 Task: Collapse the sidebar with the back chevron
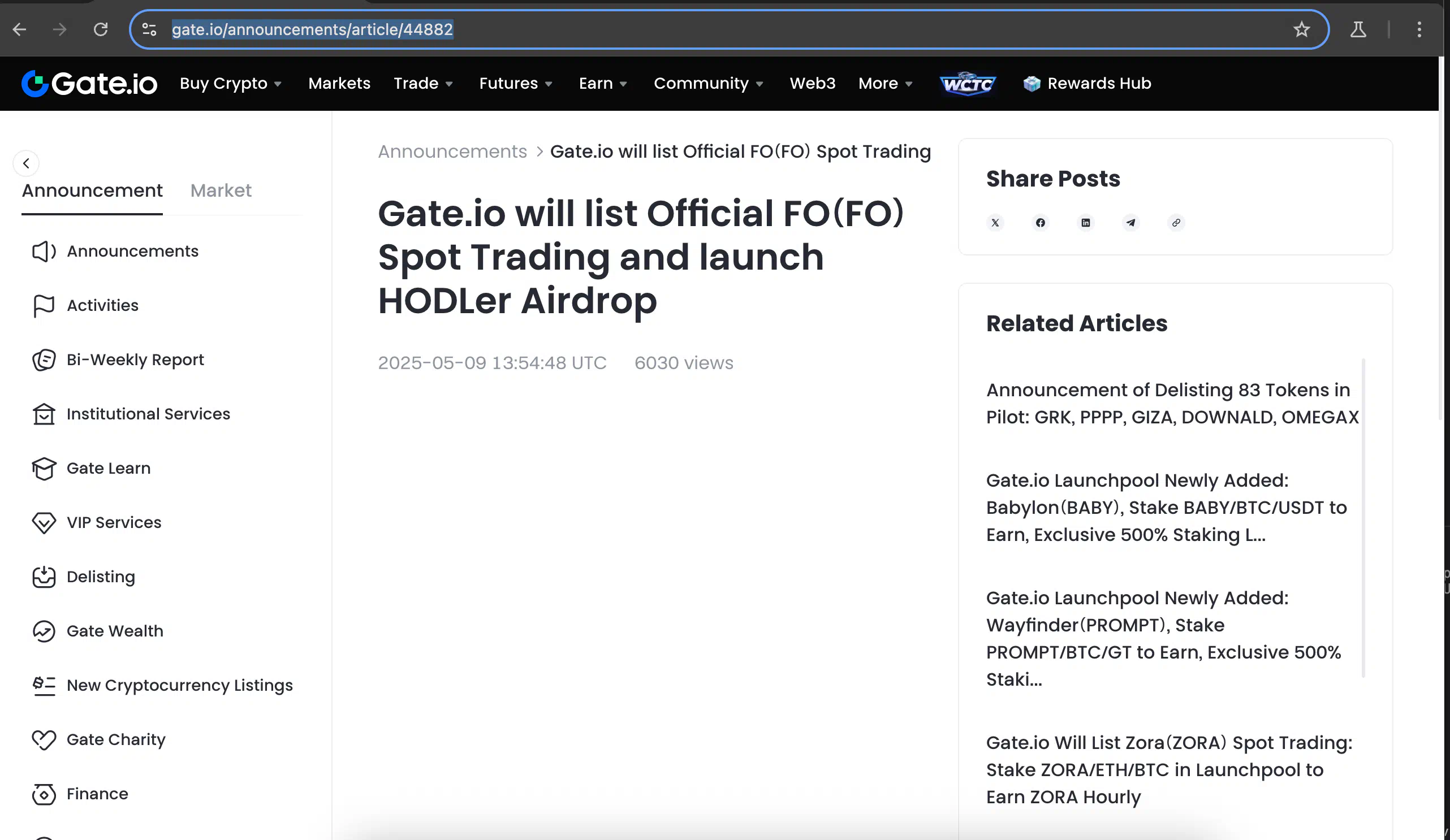point(26,163)
